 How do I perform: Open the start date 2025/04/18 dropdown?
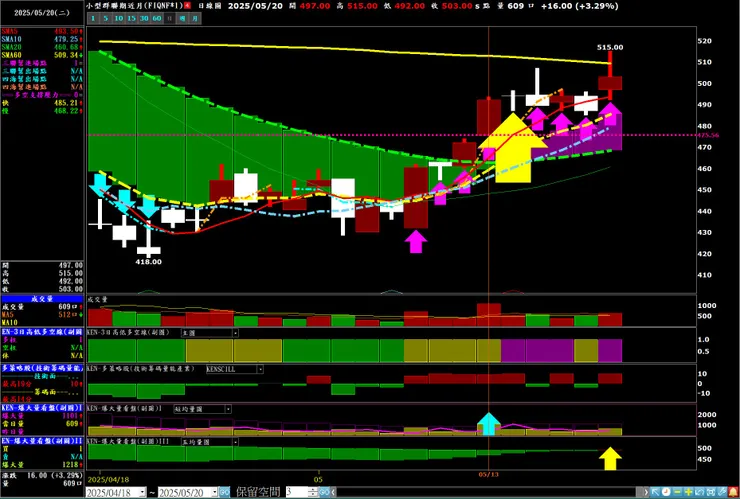[143, 492]
